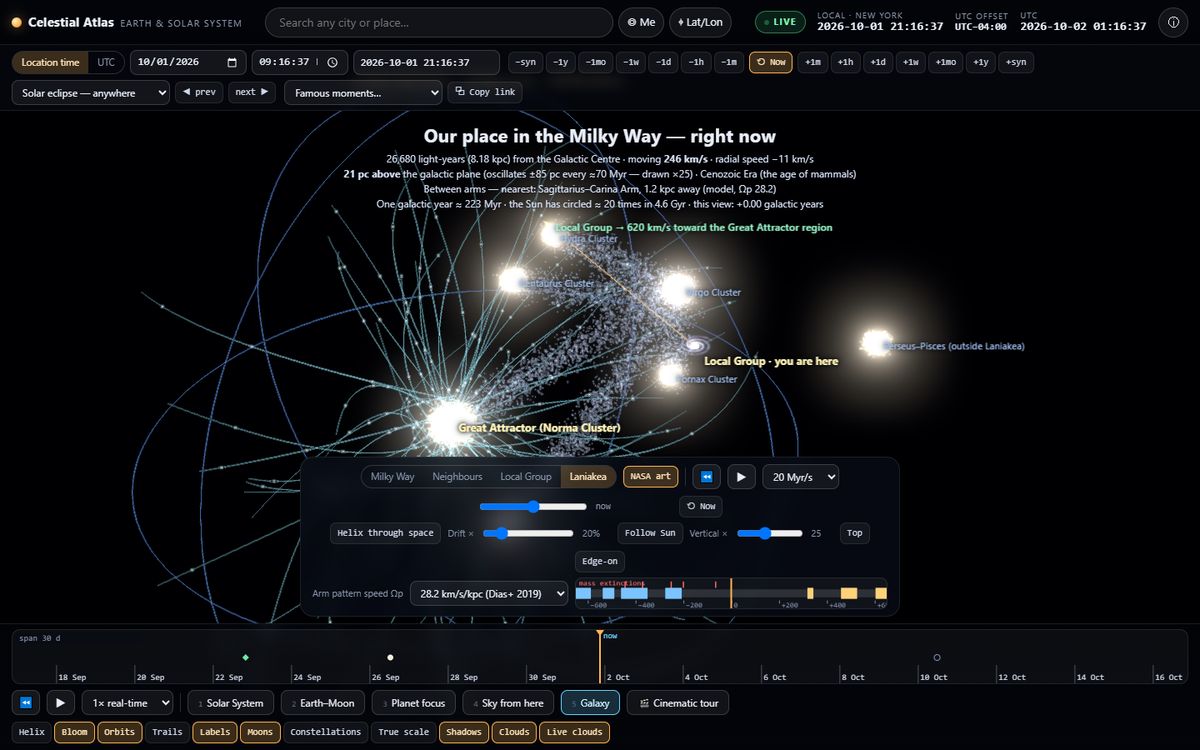Toggle Clouds layer
This screenshot has height=750, width=1200.
coord(514,732)
